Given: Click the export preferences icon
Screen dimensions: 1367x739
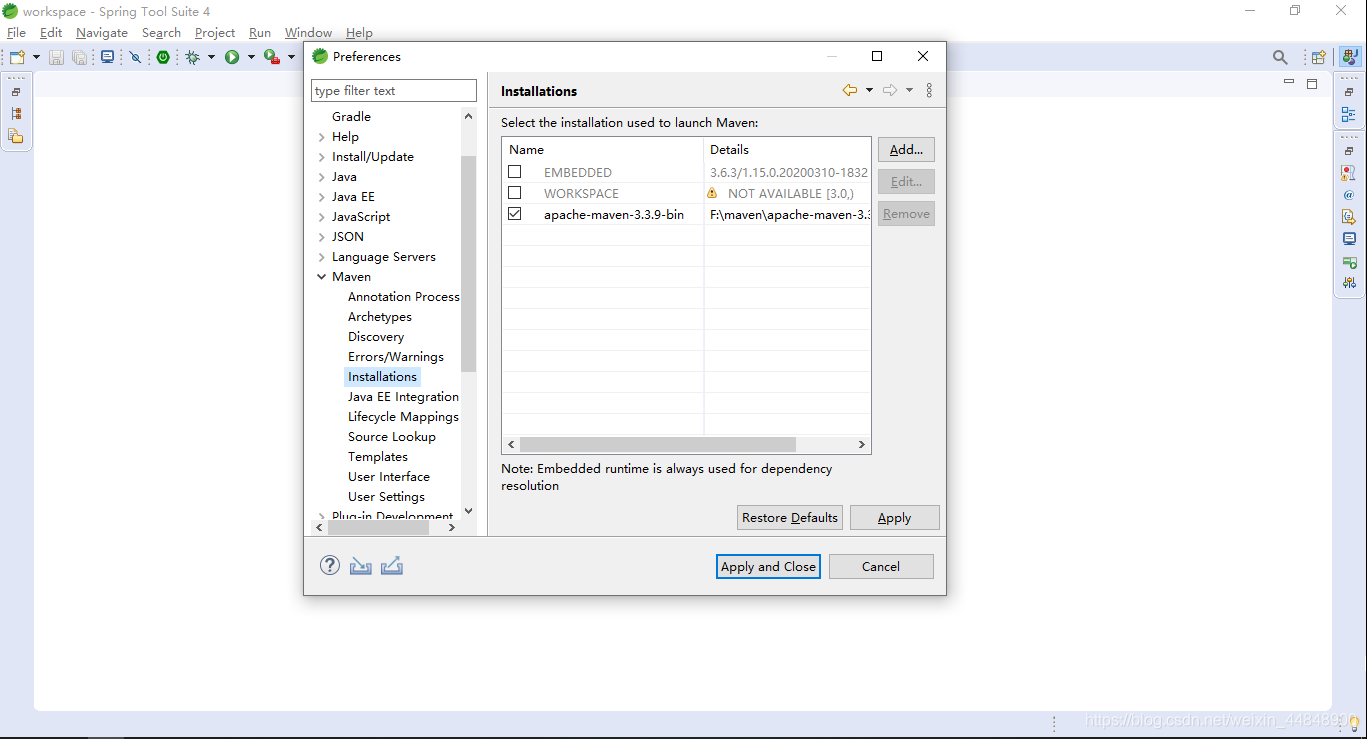Looking at the screenshot, I should point(392,565).
